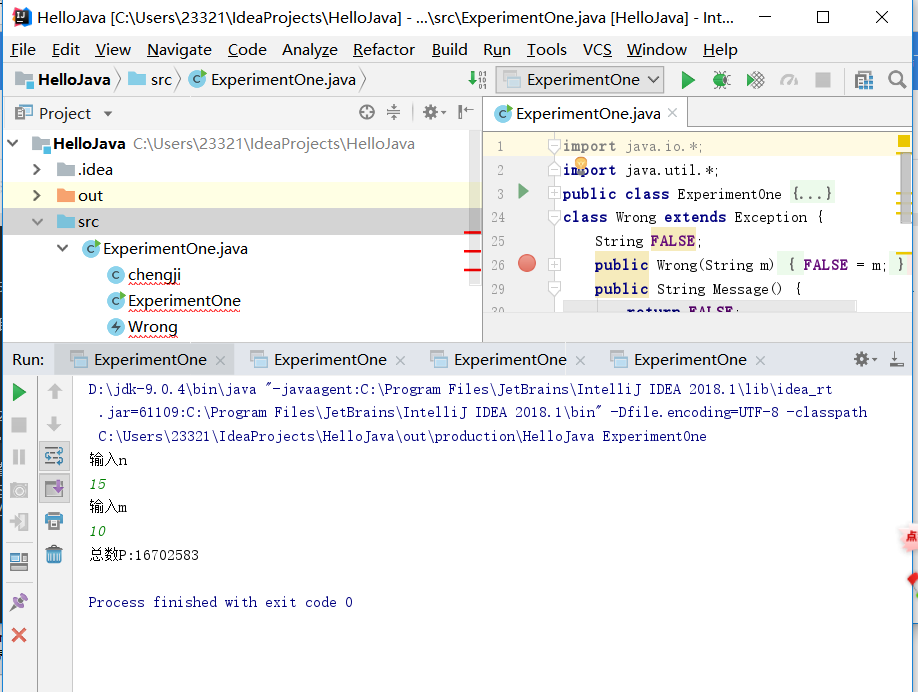Click the grey stop square in top toolbar
The width and height of the screenshot is (918, 692).
click(x=823, y=80)
